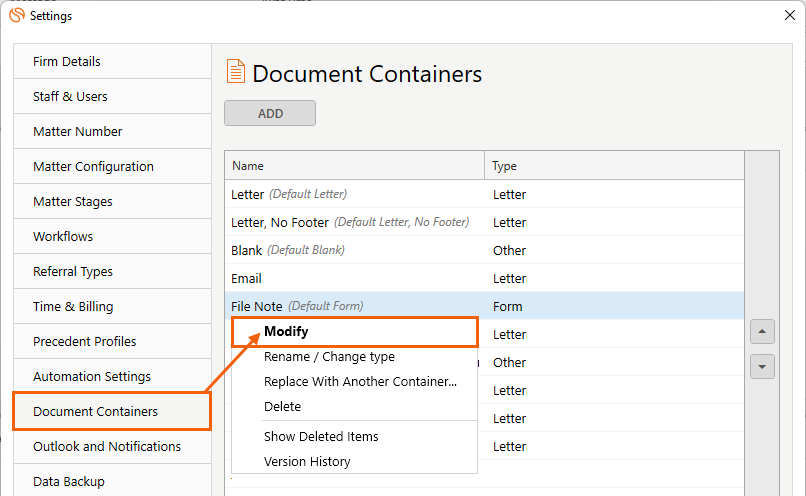806x496 pixels.
Task: Sort list by Name column header
Action: click(x=355, y=166)
